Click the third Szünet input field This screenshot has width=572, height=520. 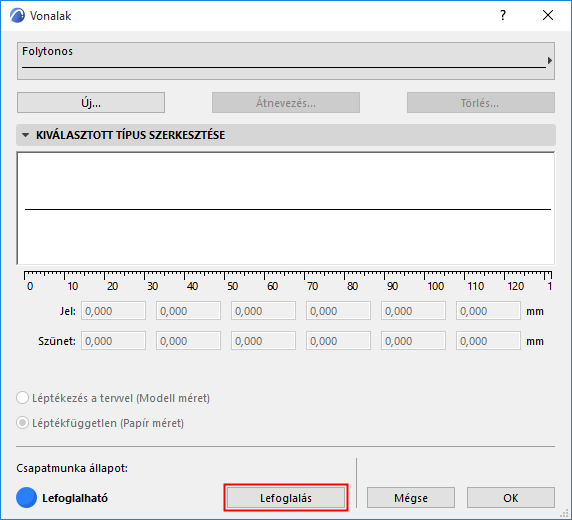[263, 341]
